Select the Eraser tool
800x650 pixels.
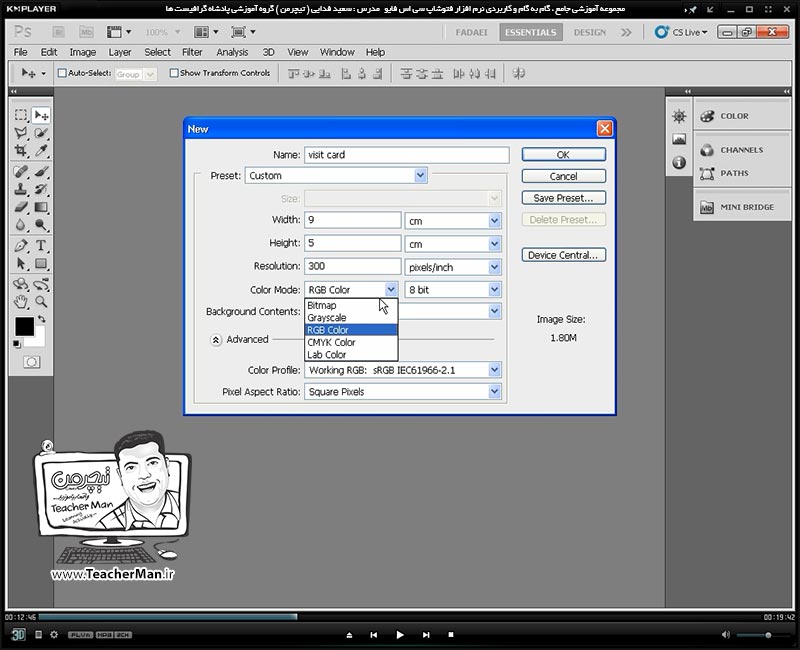[x=21, y=207]
